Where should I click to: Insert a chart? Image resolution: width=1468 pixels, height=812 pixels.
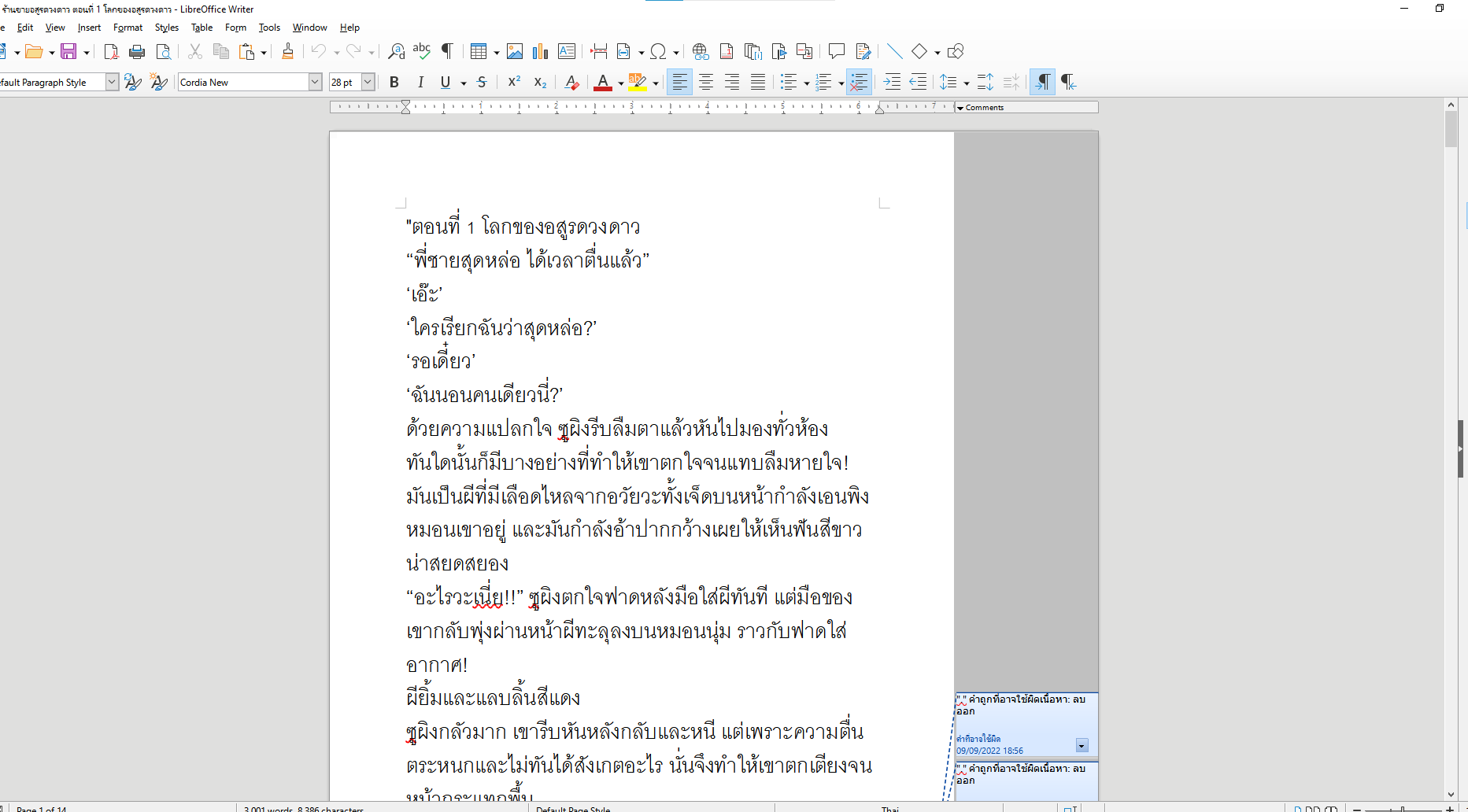[540, 52]
